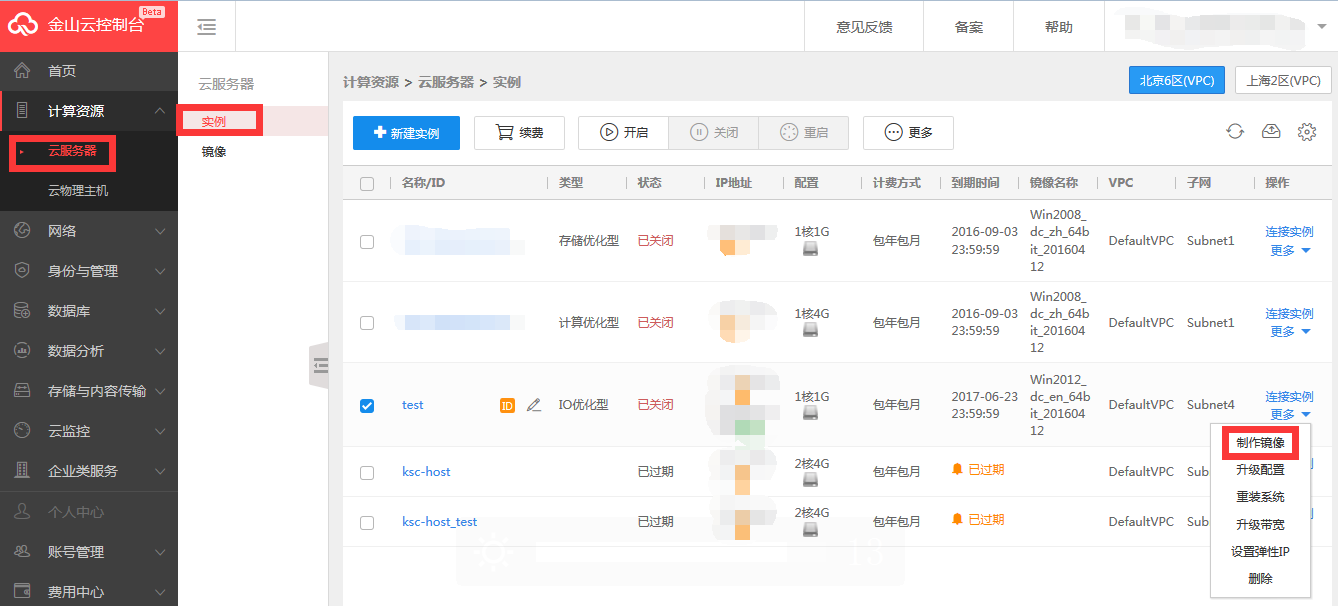Screen dimensions: 1338x606
Task: Toggle the select-all checkbox in table header
Action: click(367, 183)
